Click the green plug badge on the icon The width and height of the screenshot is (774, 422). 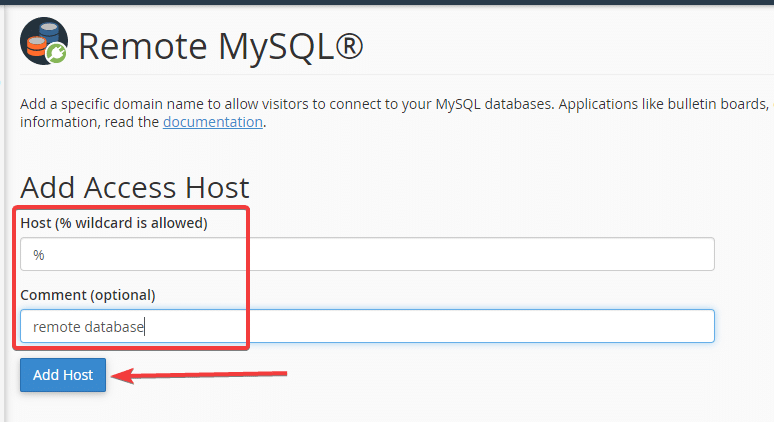pos(58,57)
